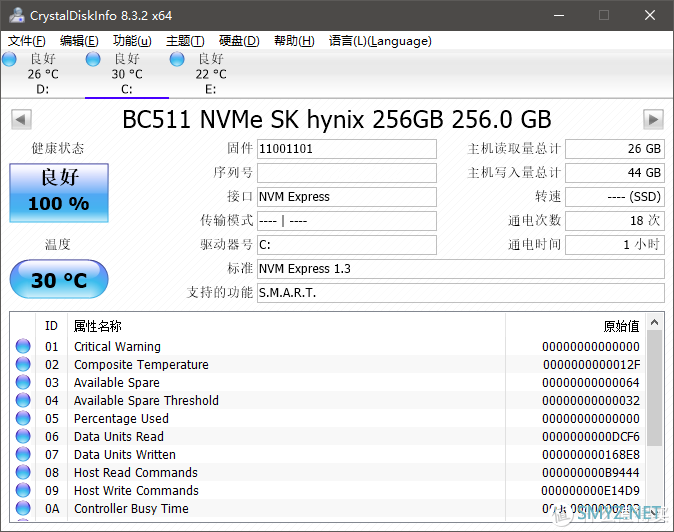Click the status orb for Data Units Read
The image size is (674, 532).
[23, 436]
